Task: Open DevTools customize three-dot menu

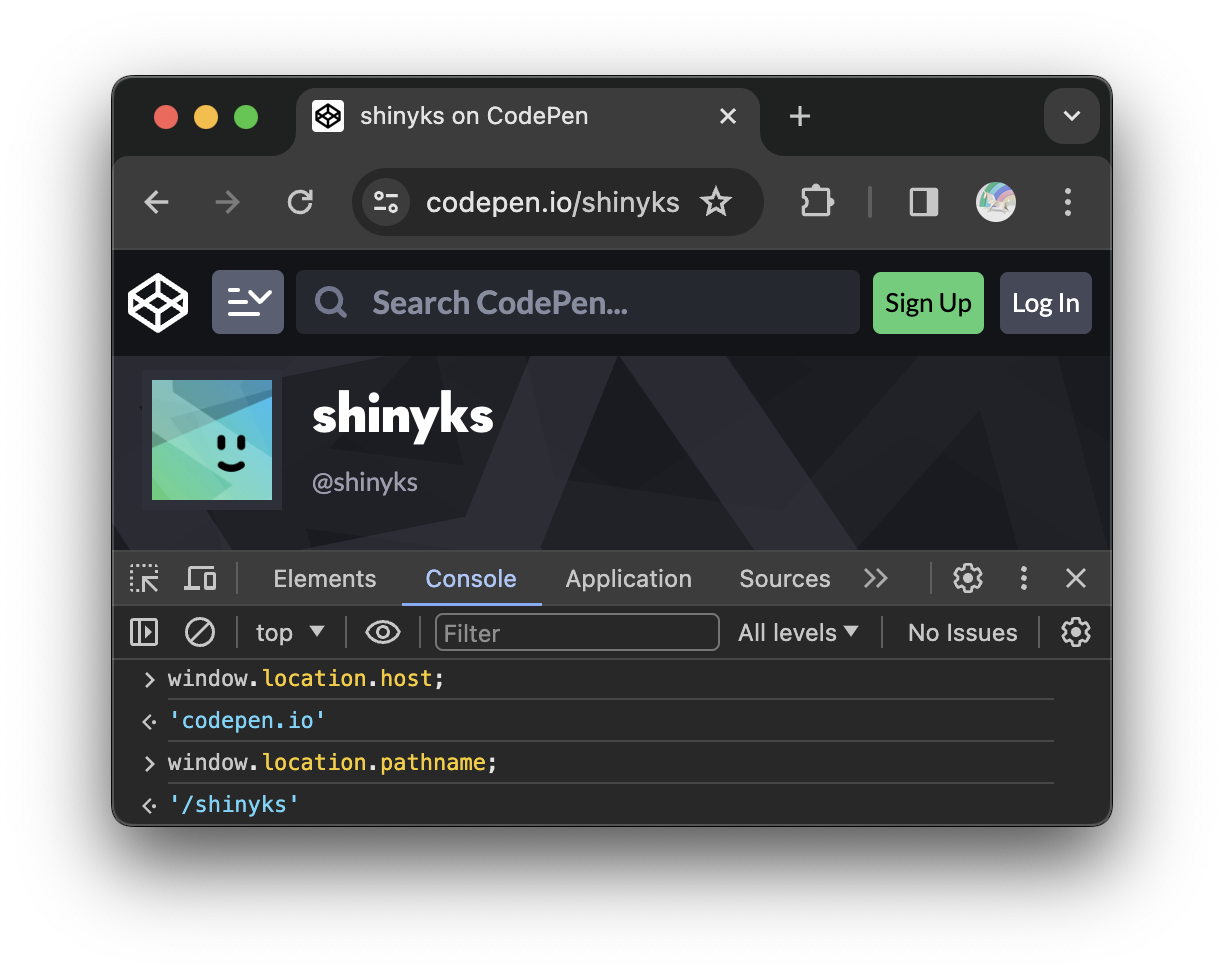Action: pos(1023,578)
